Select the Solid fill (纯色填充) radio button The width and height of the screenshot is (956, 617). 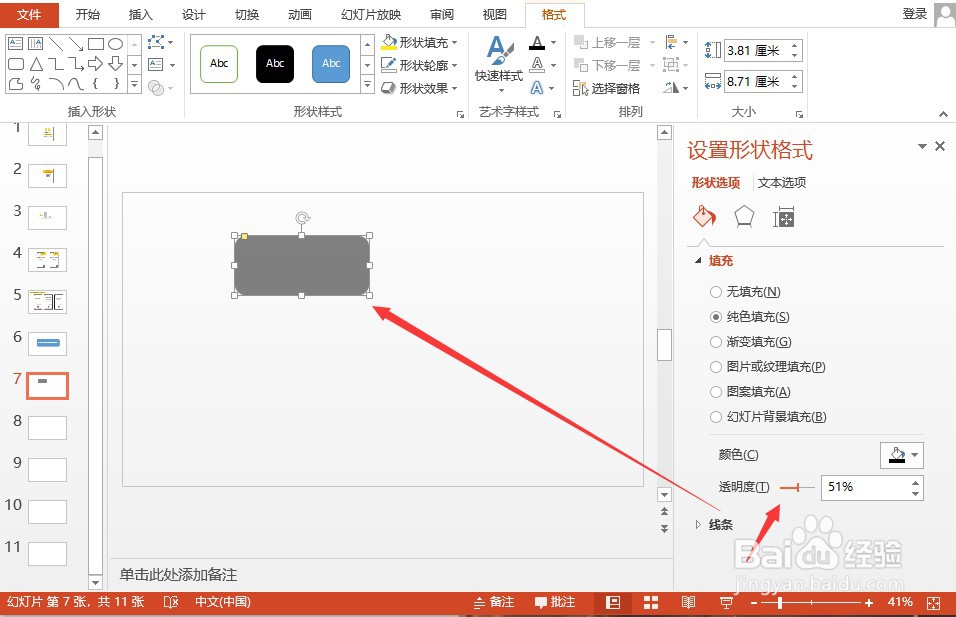click(716, 317)
